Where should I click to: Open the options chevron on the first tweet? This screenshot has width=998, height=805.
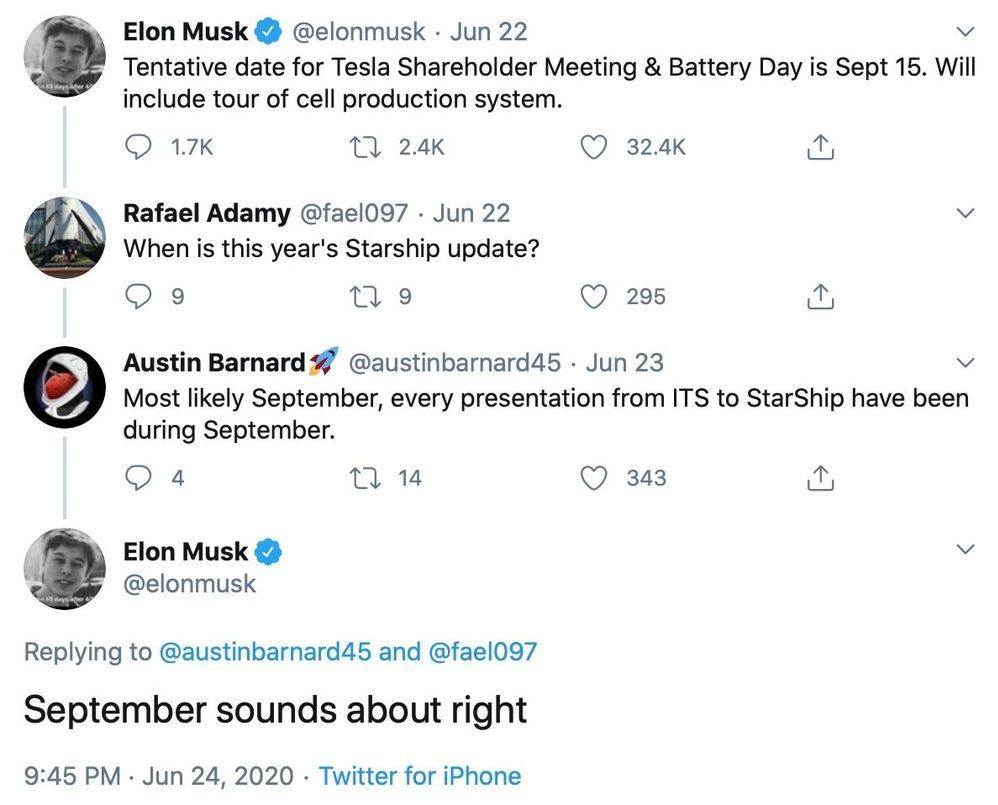click(x=965, y=32)
